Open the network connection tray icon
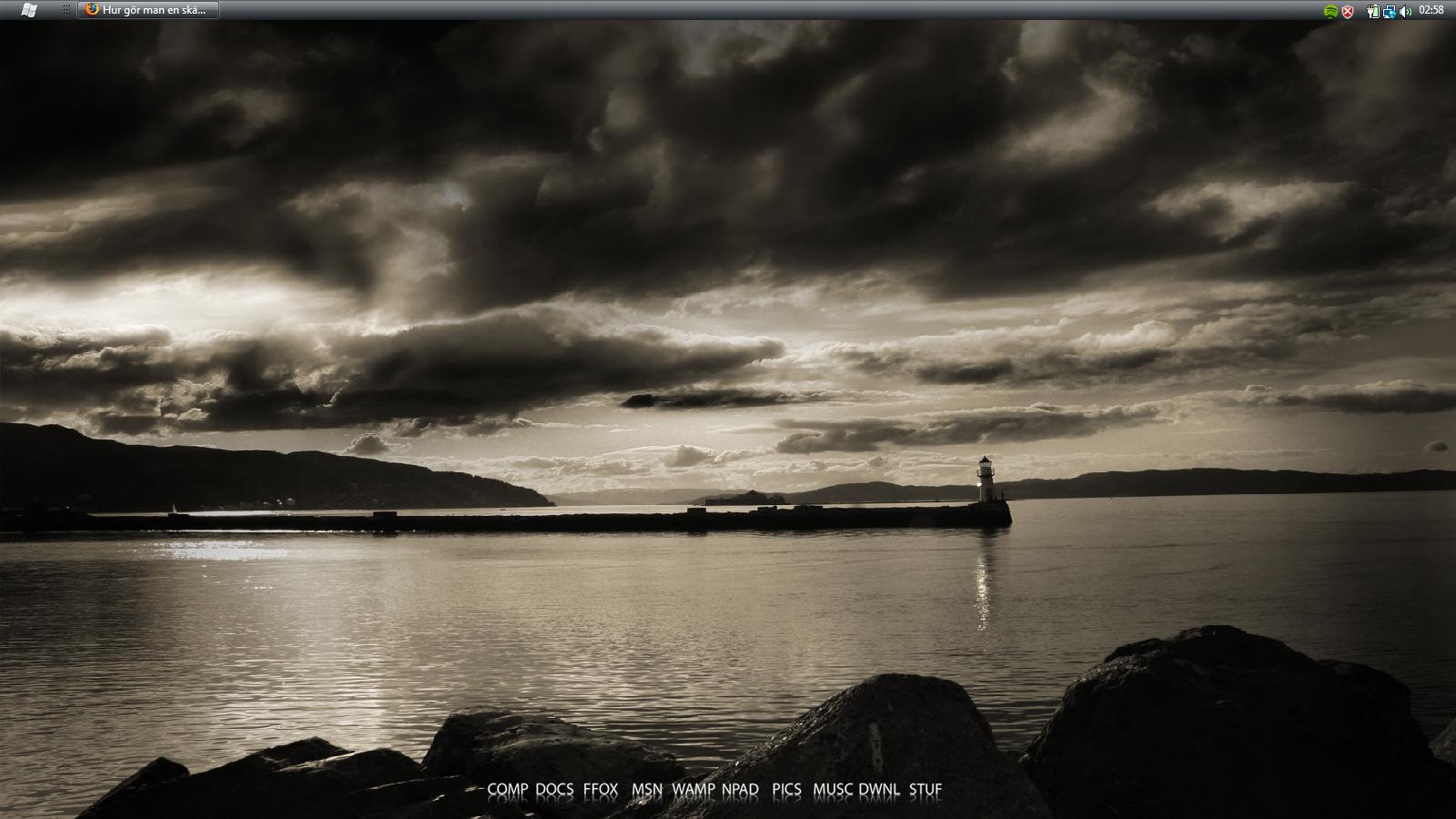 1390,11
